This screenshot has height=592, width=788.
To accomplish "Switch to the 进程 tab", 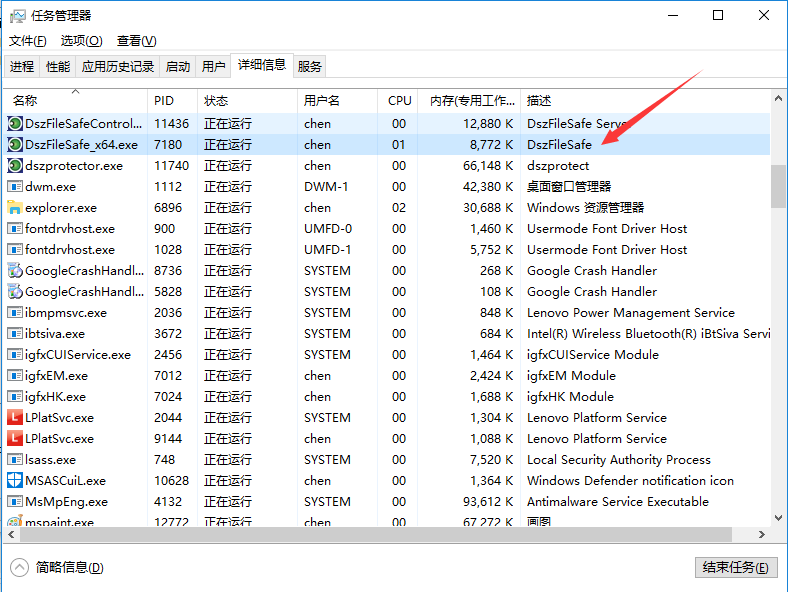I will coord(22,66).
